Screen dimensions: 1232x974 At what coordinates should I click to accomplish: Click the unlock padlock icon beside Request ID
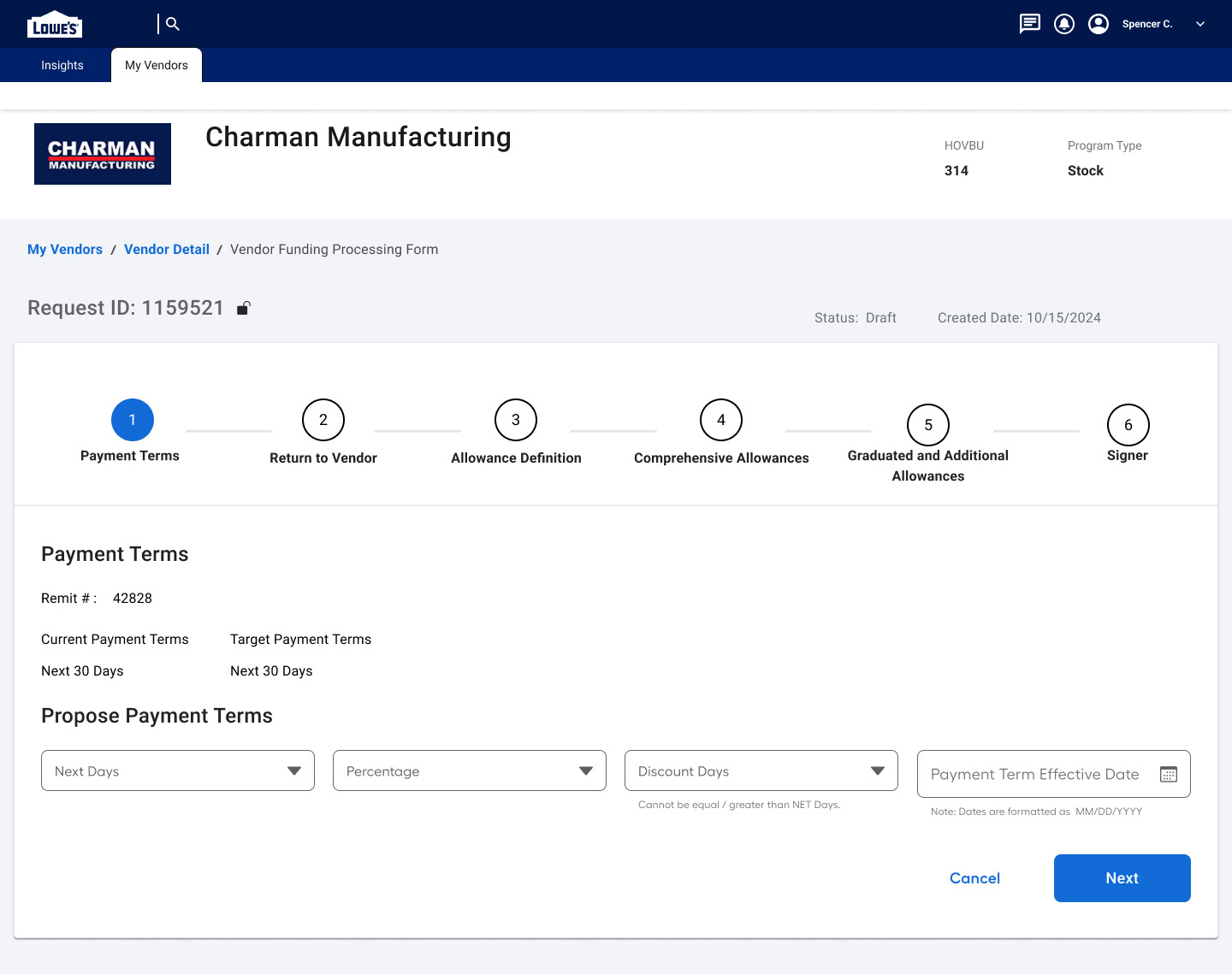pos(244,308)
